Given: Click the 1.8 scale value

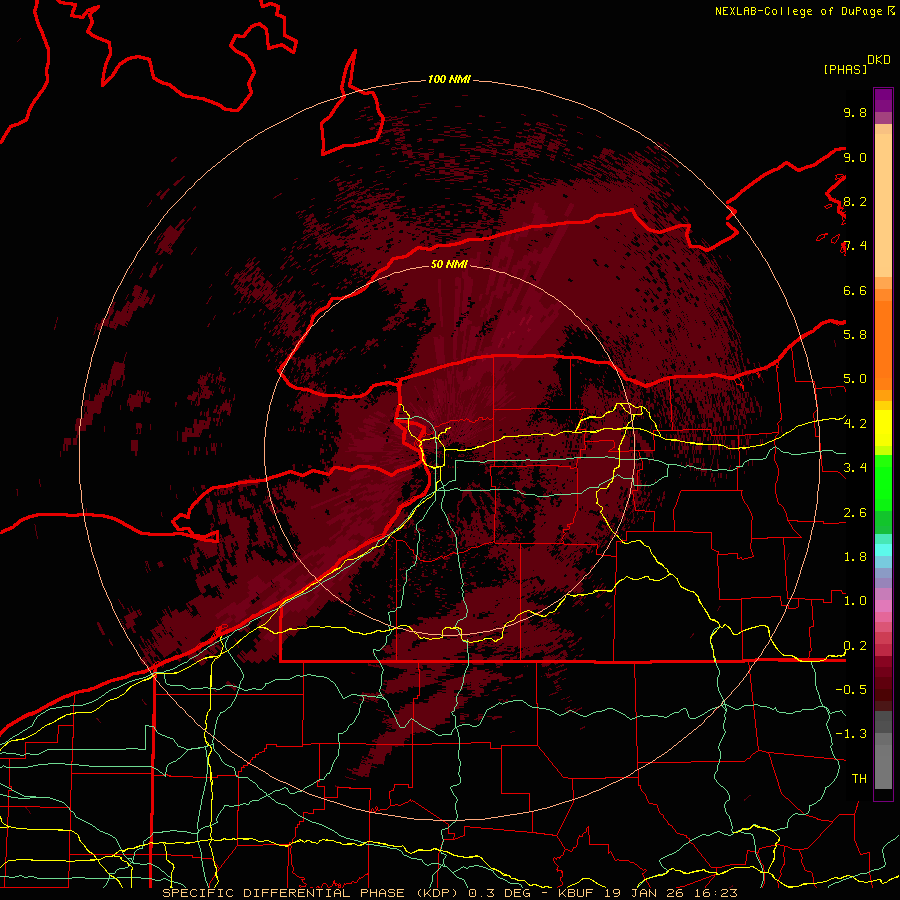Looking at the screenshot, I should tap(855, 557).
